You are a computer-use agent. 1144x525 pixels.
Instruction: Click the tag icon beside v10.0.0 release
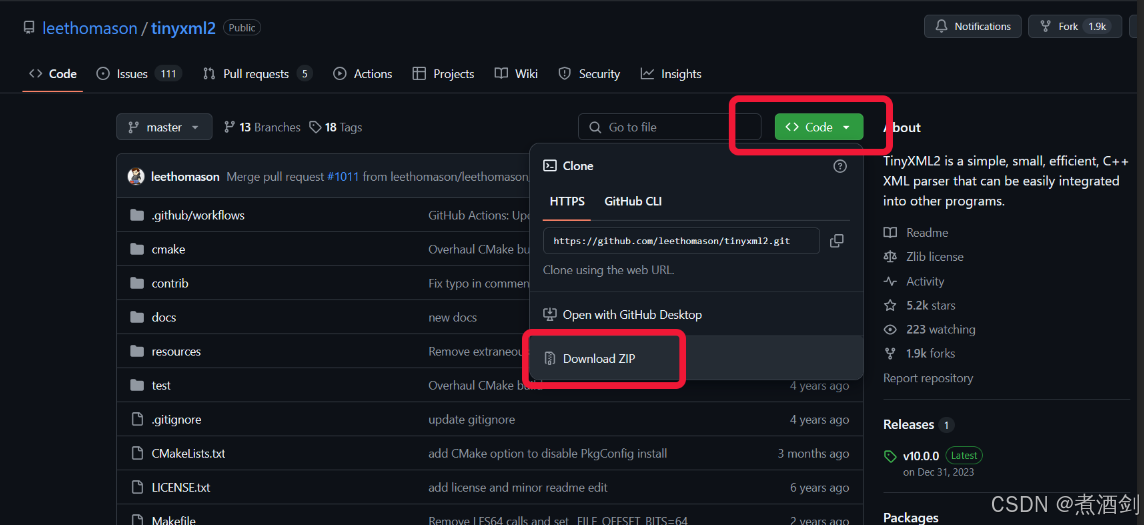[x=890, y=456]
